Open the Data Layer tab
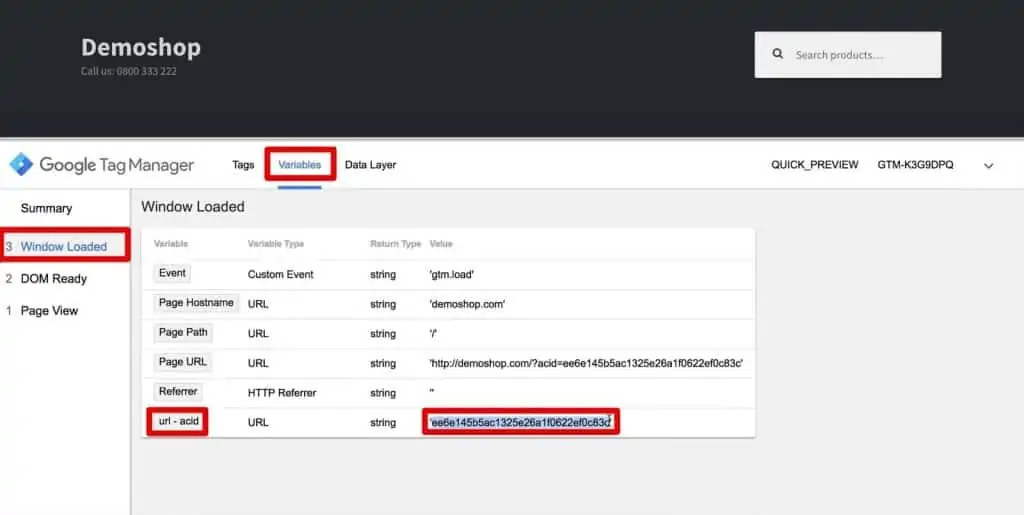 (370, 164)
